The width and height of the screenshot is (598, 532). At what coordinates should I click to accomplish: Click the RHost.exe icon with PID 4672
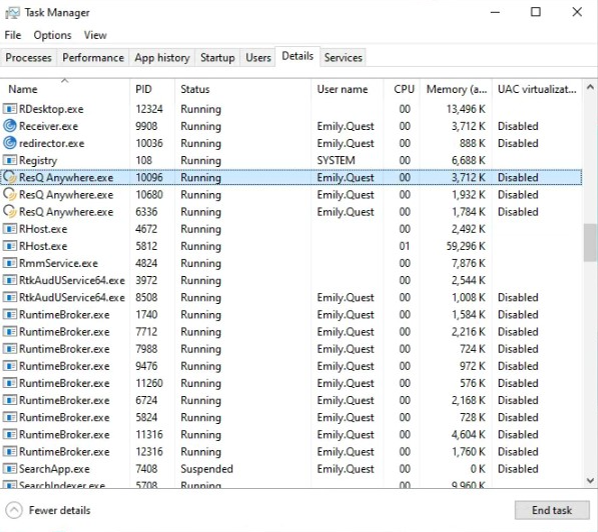[x=10, y=229]
